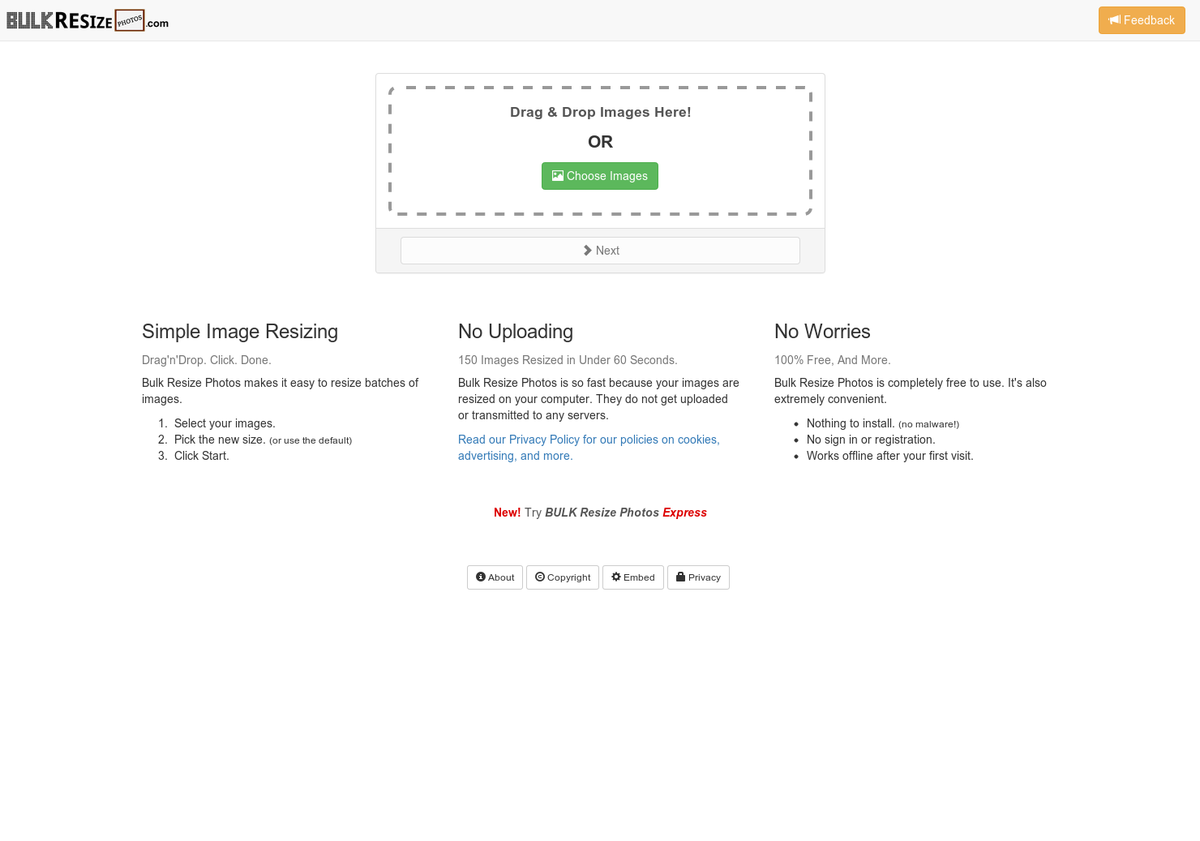
Task: Click 'Works offline after your first visit.' text
Action: (890, 455)
